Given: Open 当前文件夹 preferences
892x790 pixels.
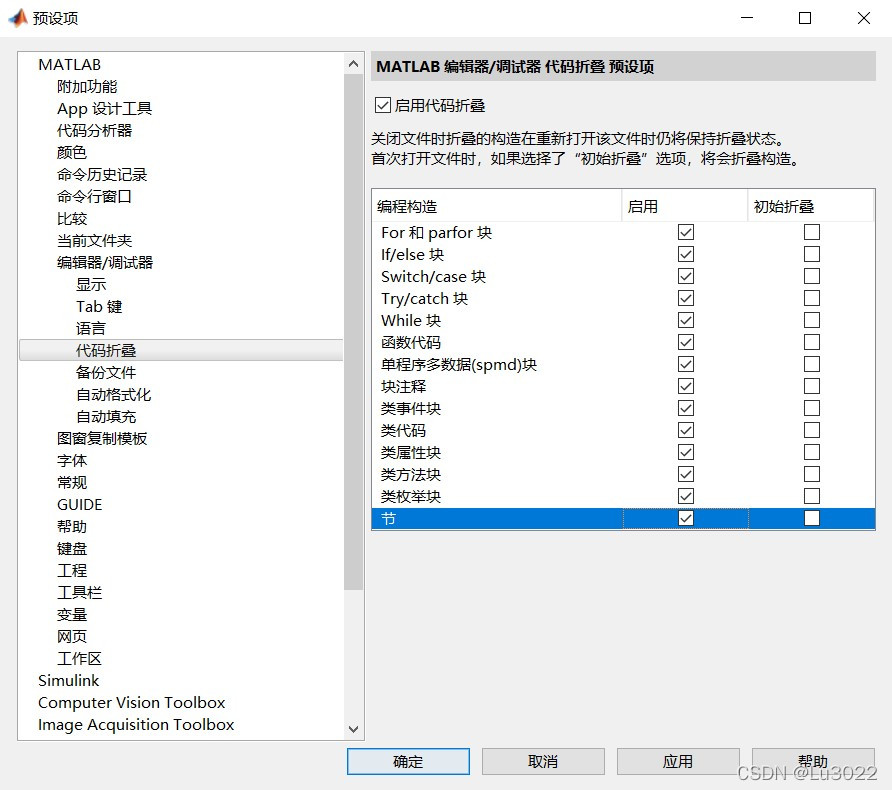Looking at the screenshot, I should (94, 241).
